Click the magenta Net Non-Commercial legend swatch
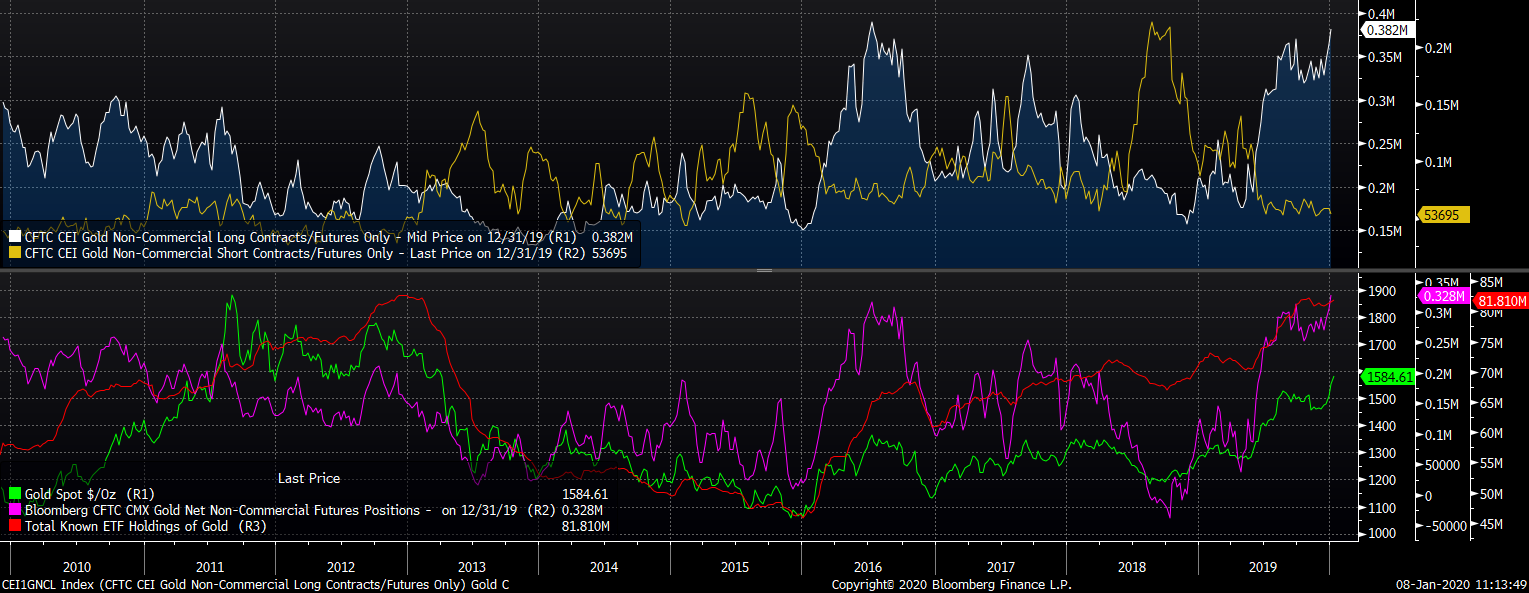 (14, 510)
